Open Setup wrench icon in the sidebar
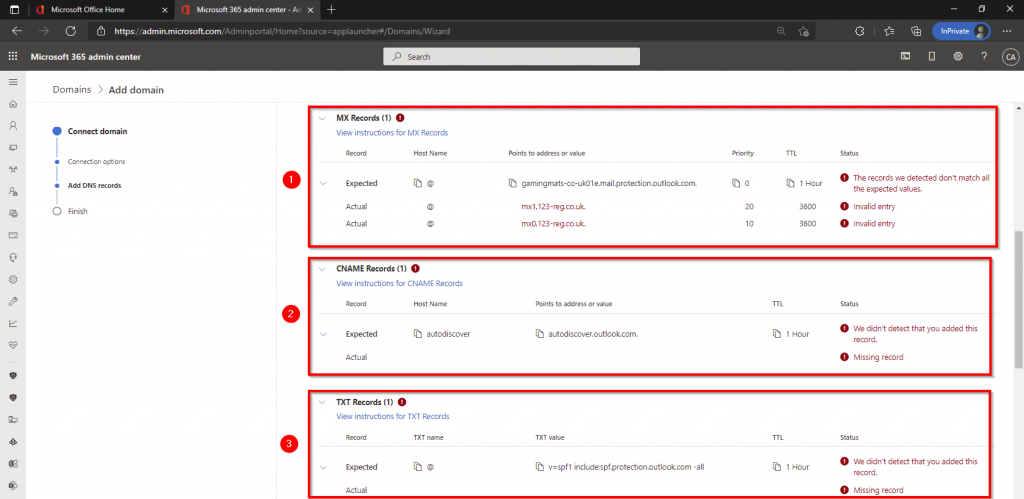The height and width of the screenshot is (499, 1024). tap(12, 301)
